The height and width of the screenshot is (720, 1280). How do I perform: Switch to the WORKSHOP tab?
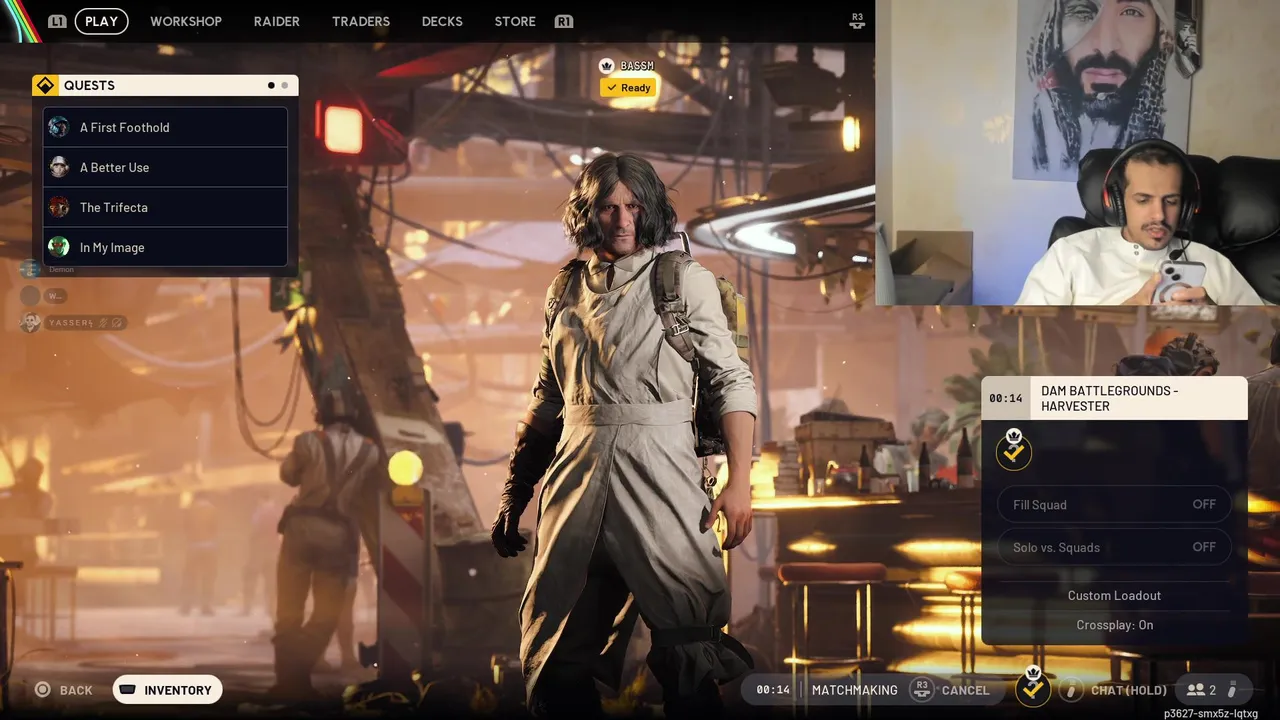coord(186,21)
